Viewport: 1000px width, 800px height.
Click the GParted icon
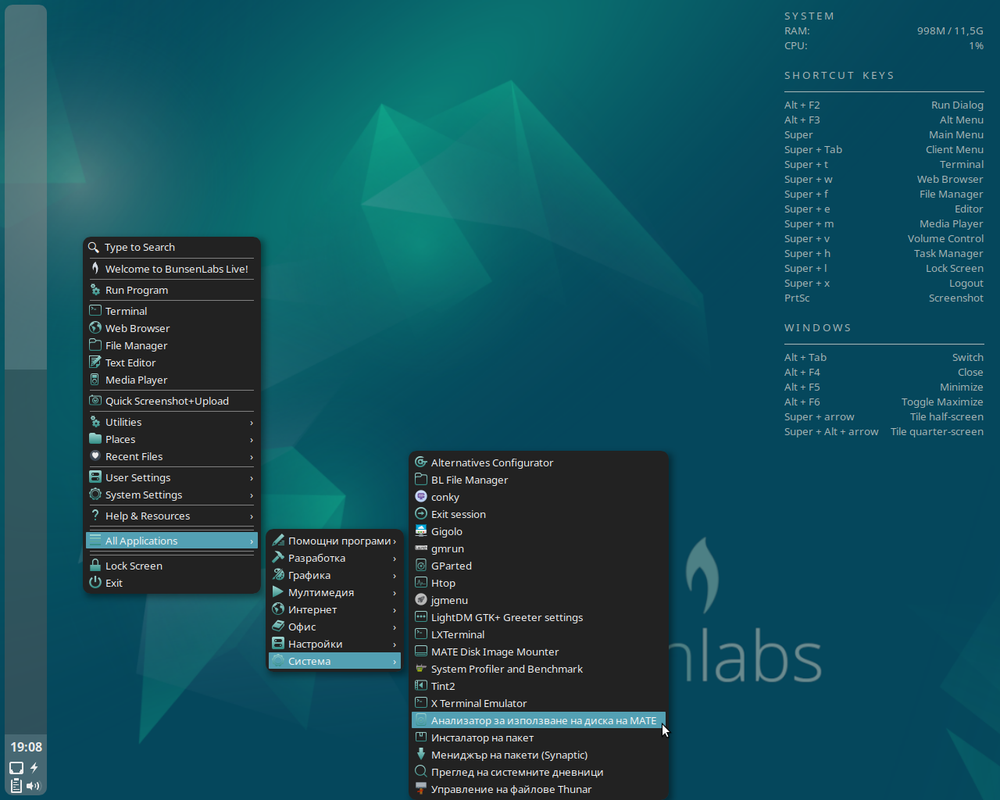click(421, 565)
